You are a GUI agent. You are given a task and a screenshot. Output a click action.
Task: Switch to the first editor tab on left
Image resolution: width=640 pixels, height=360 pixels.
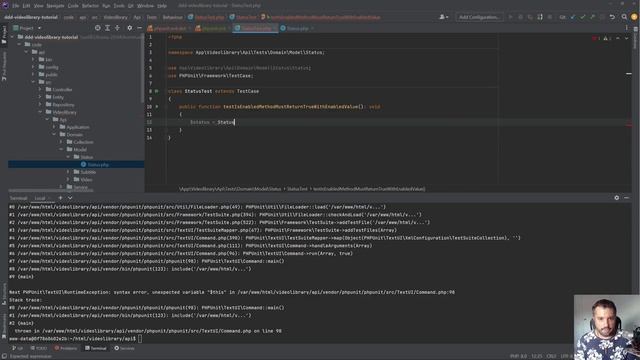click(169, 28)
